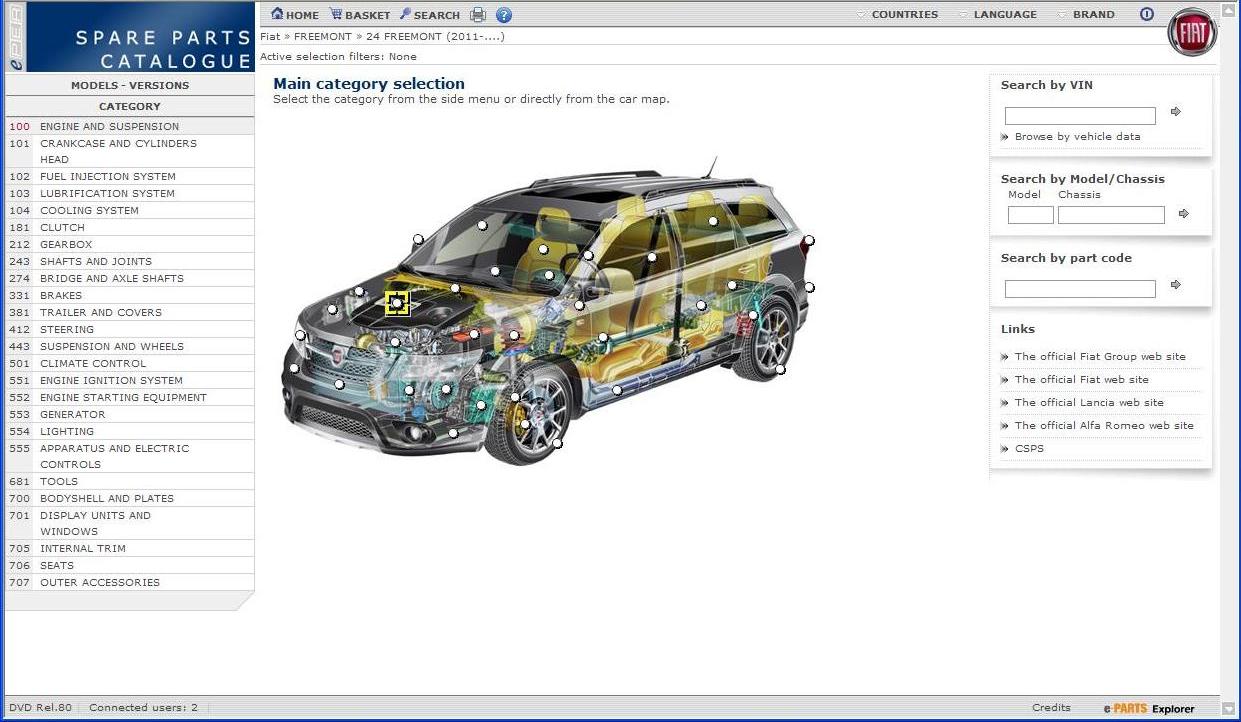1241x722 pixels.
Task: Select 381 TRAILER AND COVERS
Action: tap(130, 313)
